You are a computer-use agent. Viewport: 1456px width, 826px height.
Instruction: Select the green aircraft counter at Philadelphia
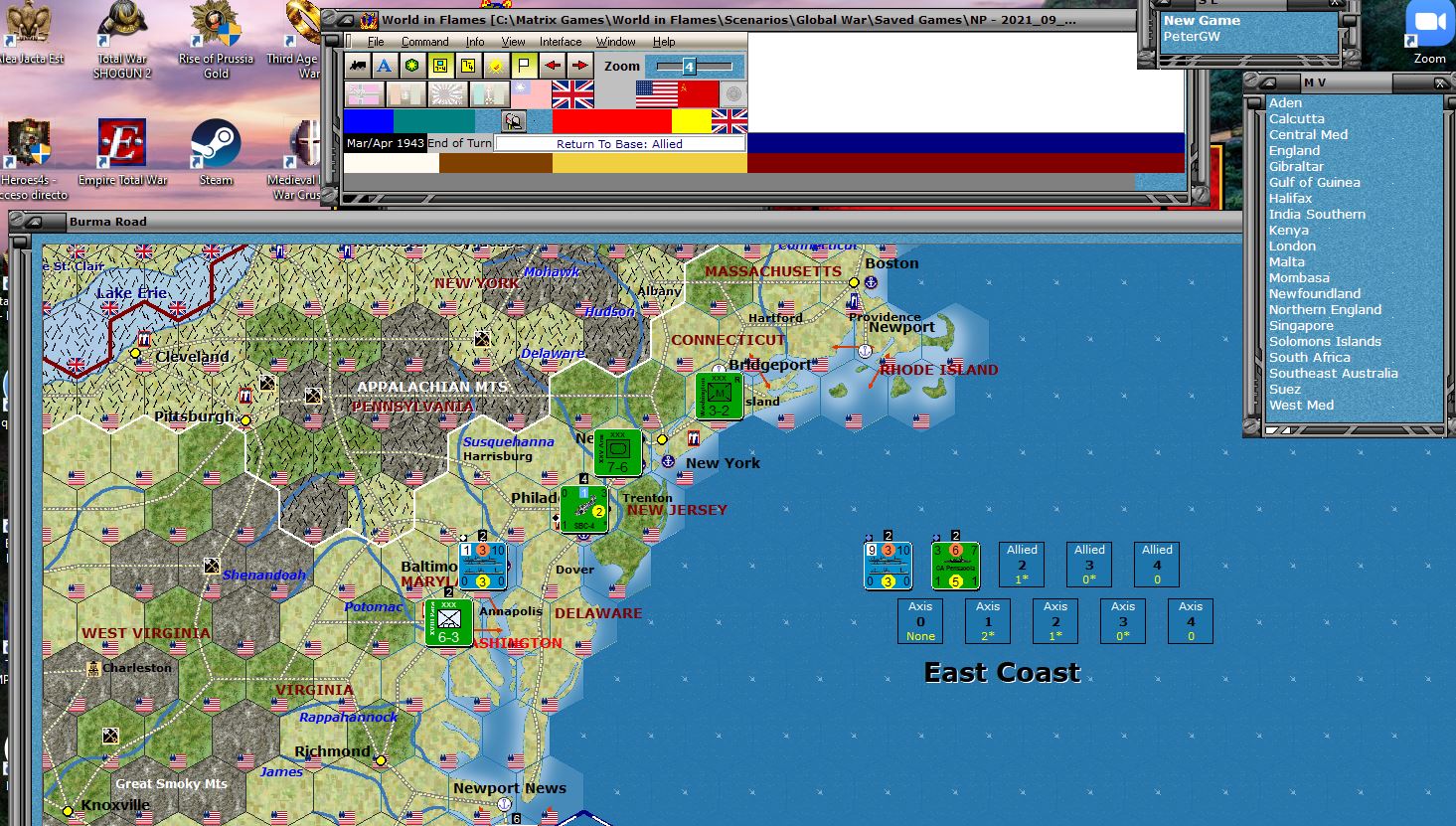point(583,509)
